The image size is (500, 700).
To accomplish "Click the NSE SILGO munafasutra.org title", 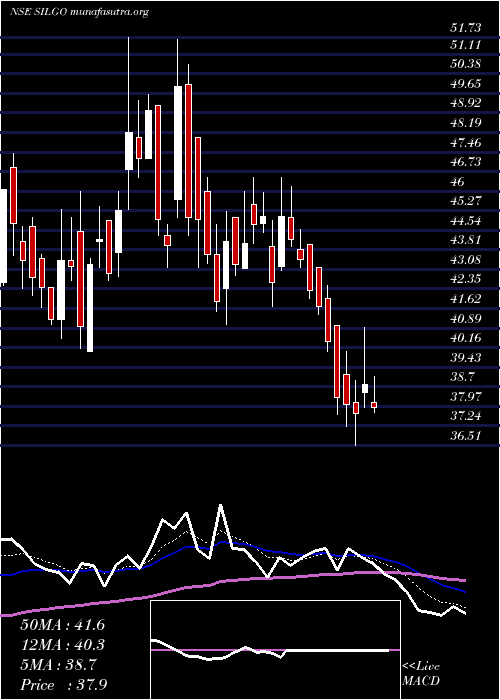I will [x=79, y=12].
